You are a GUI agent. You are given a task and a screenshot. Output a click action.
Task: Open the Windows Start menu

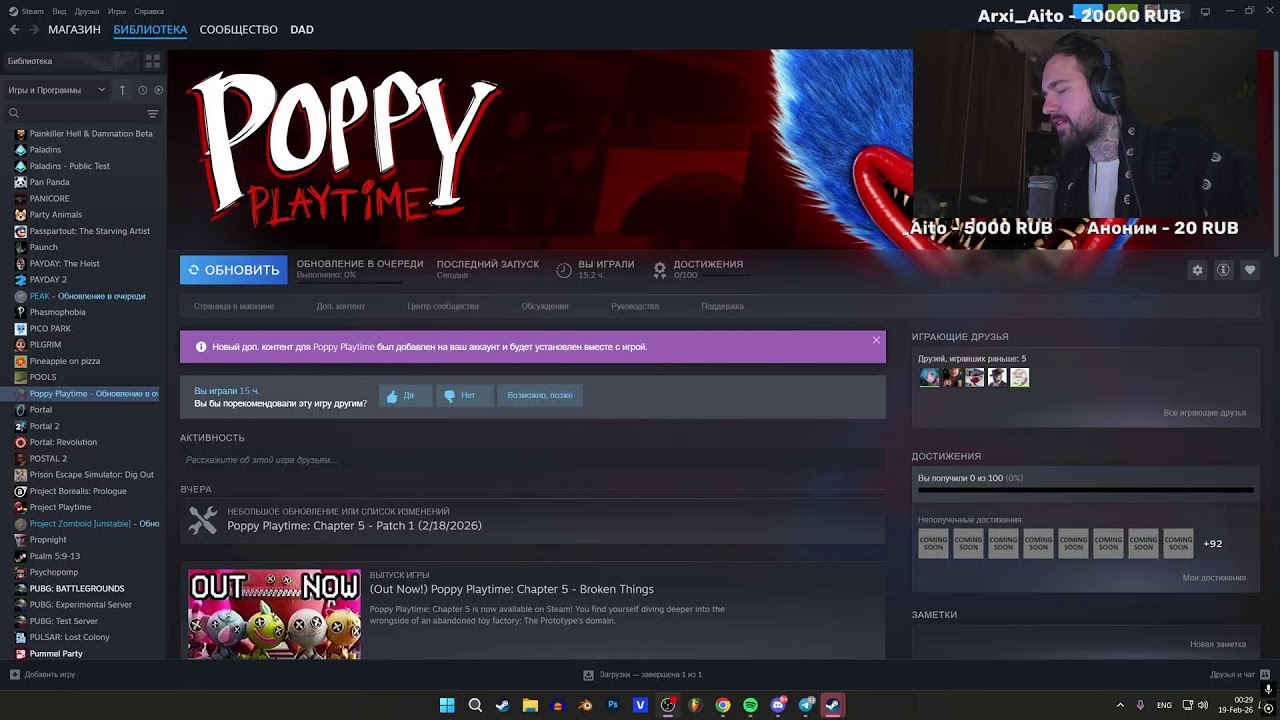click(x=447, y=705)
